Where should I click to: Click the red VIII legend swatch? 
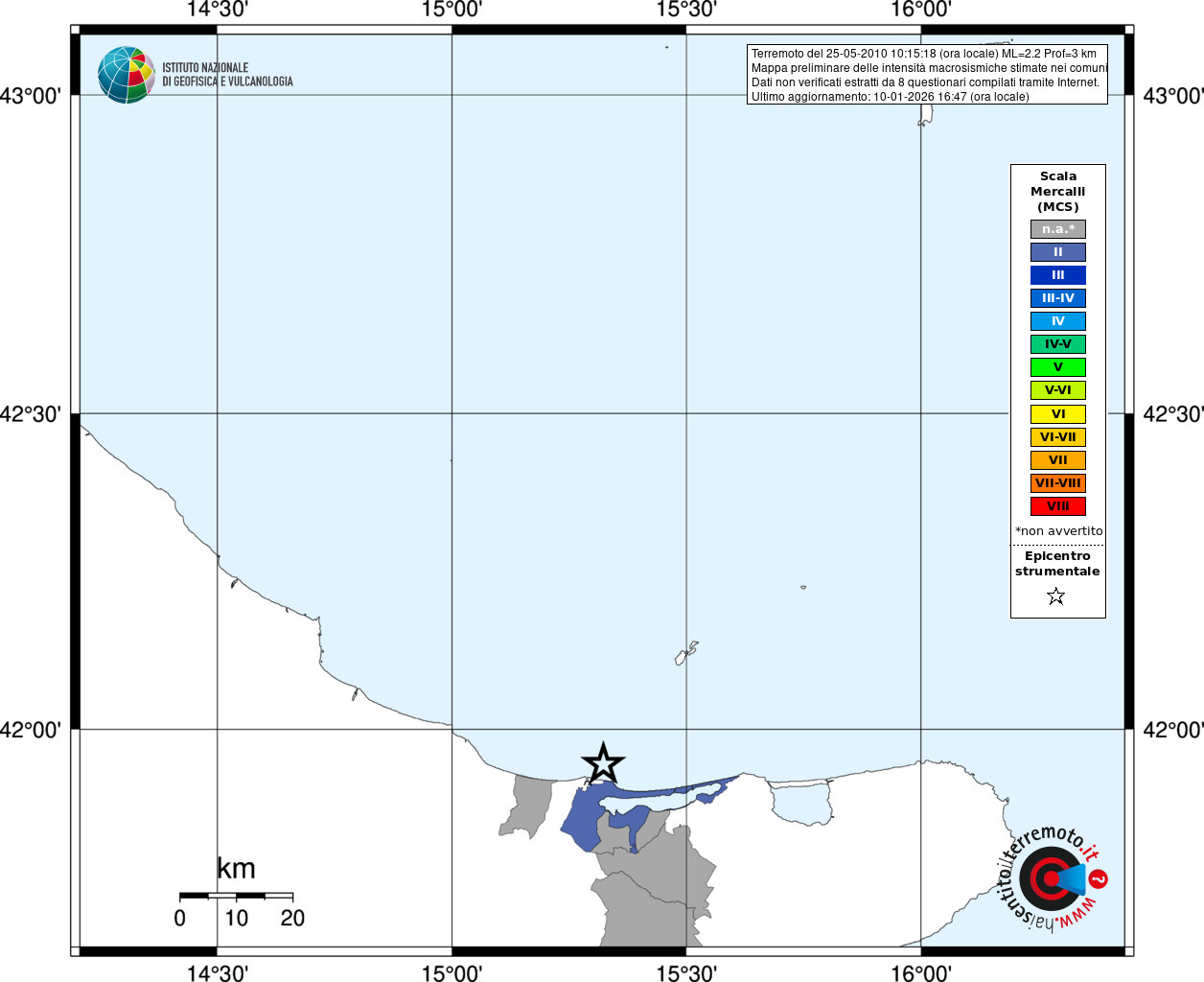[x=1058, y=506]
